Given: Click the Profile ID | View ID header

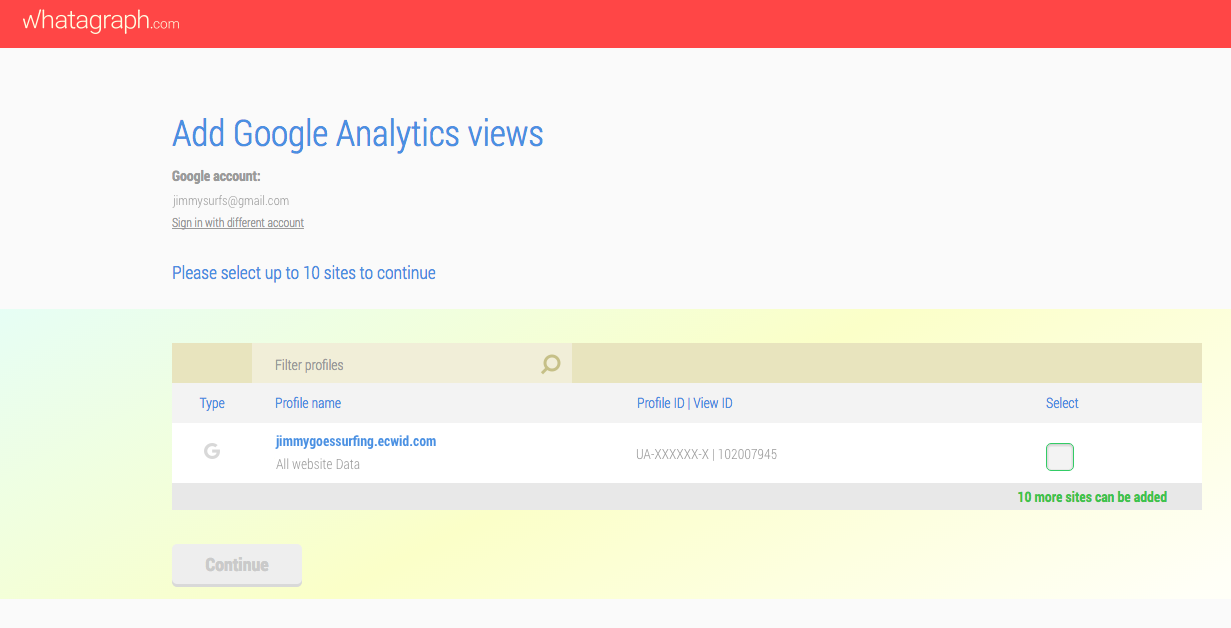Looking at the screenshot, I should pos(684,403).
